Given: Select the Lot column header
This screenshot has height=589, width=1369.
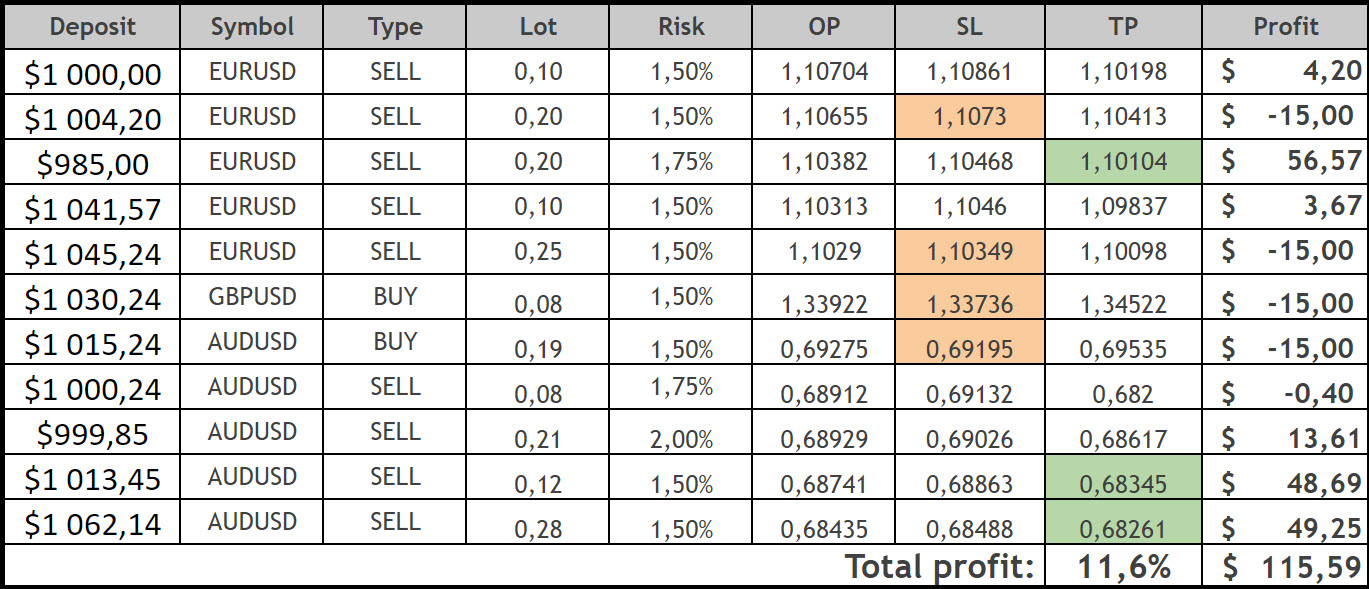Looking at the screenshot, I should coord(538,27).
